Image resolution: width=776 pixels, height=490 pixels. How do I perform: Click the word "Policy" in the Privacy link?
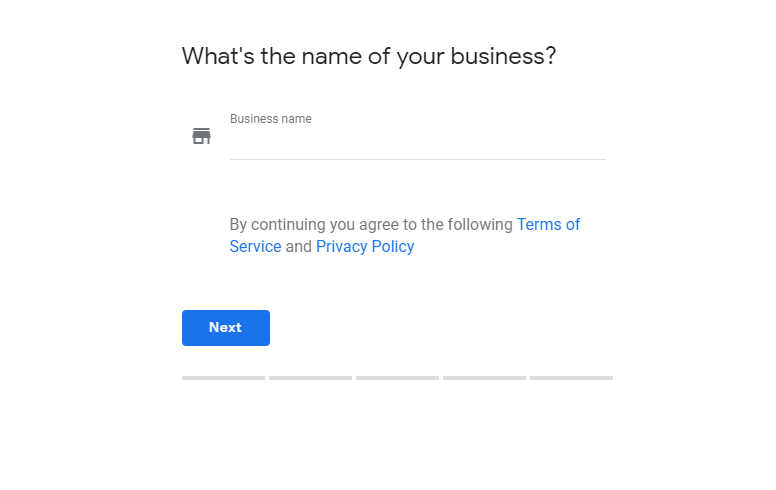tap(393, 246)
